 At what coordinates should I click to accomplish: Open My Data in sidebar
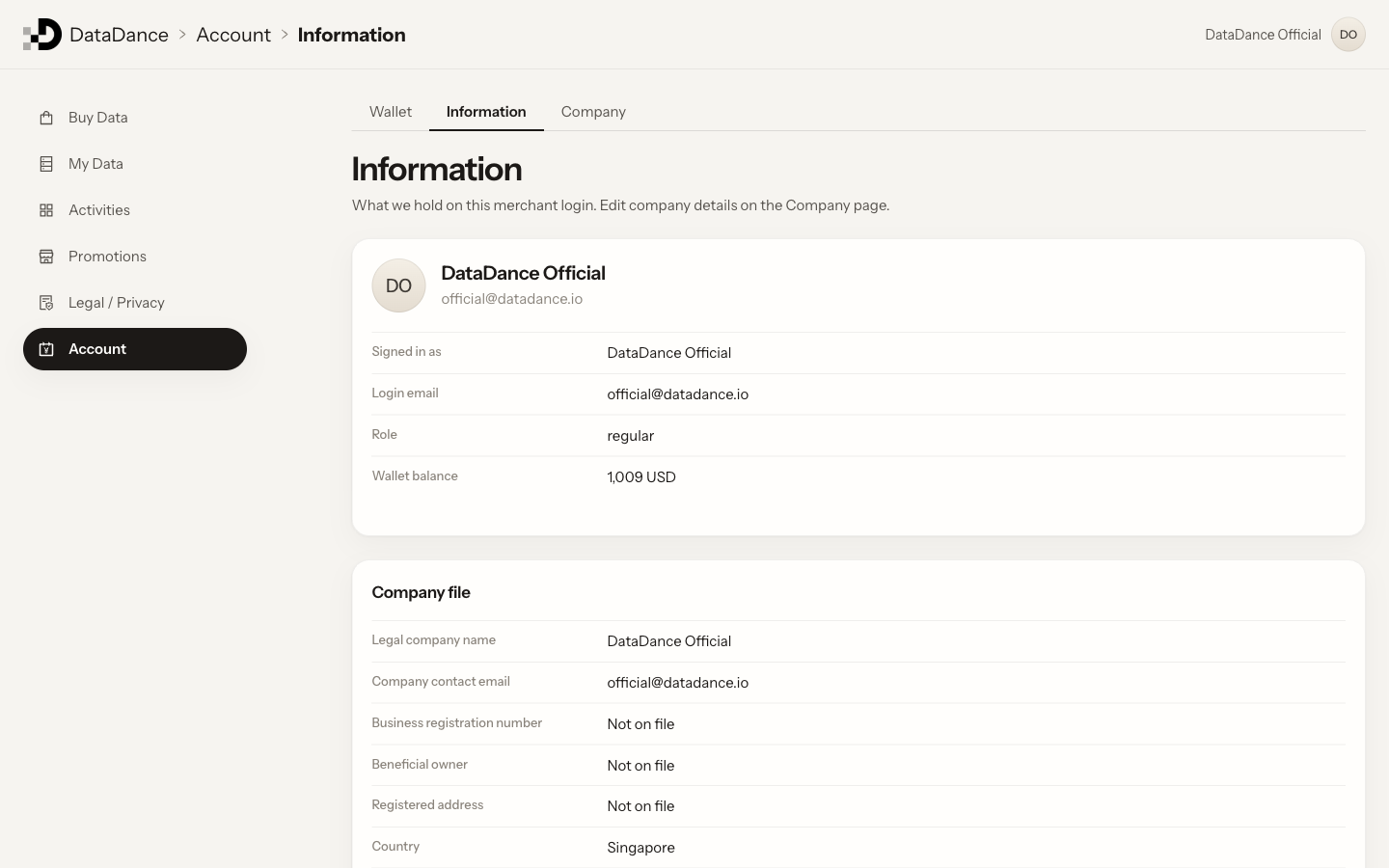pyautogui.click(x=135, y=164)
